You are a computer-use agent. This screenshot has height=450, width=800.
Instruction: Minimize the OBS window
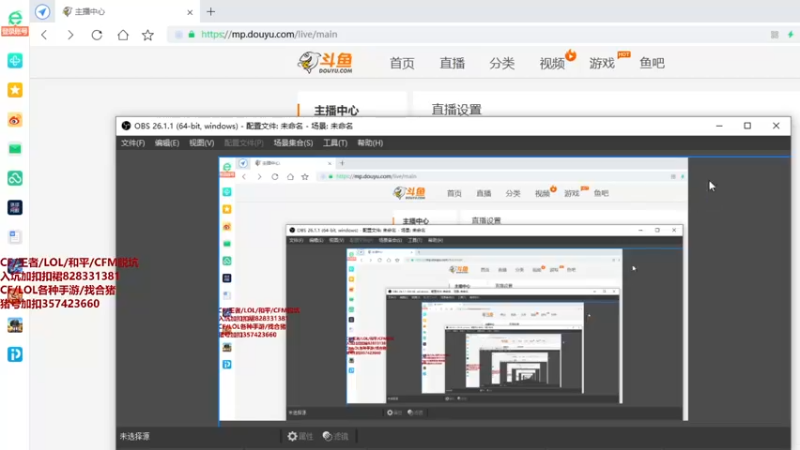point(719,126)
